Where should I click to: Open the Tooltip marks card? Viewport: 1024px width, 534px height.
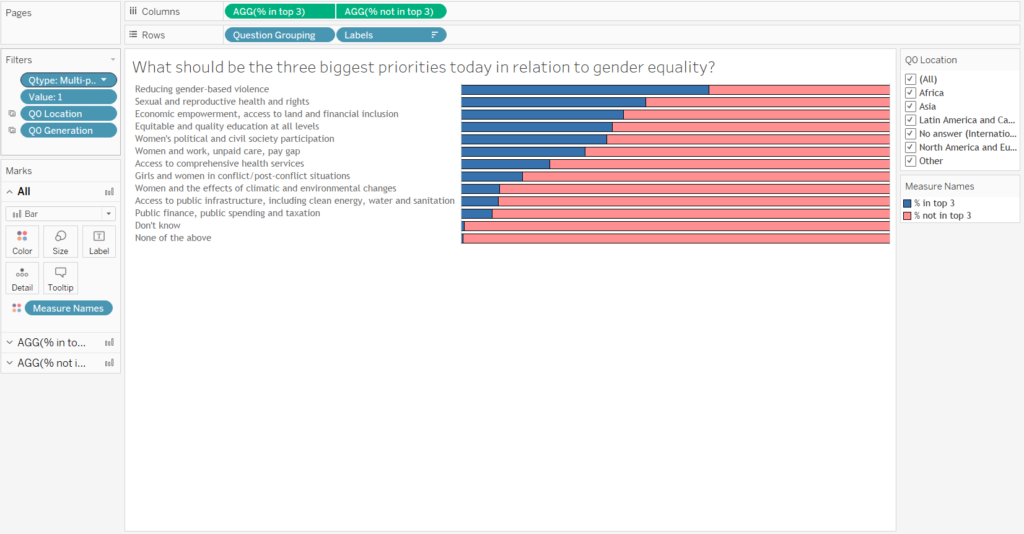tap(61, 277)
